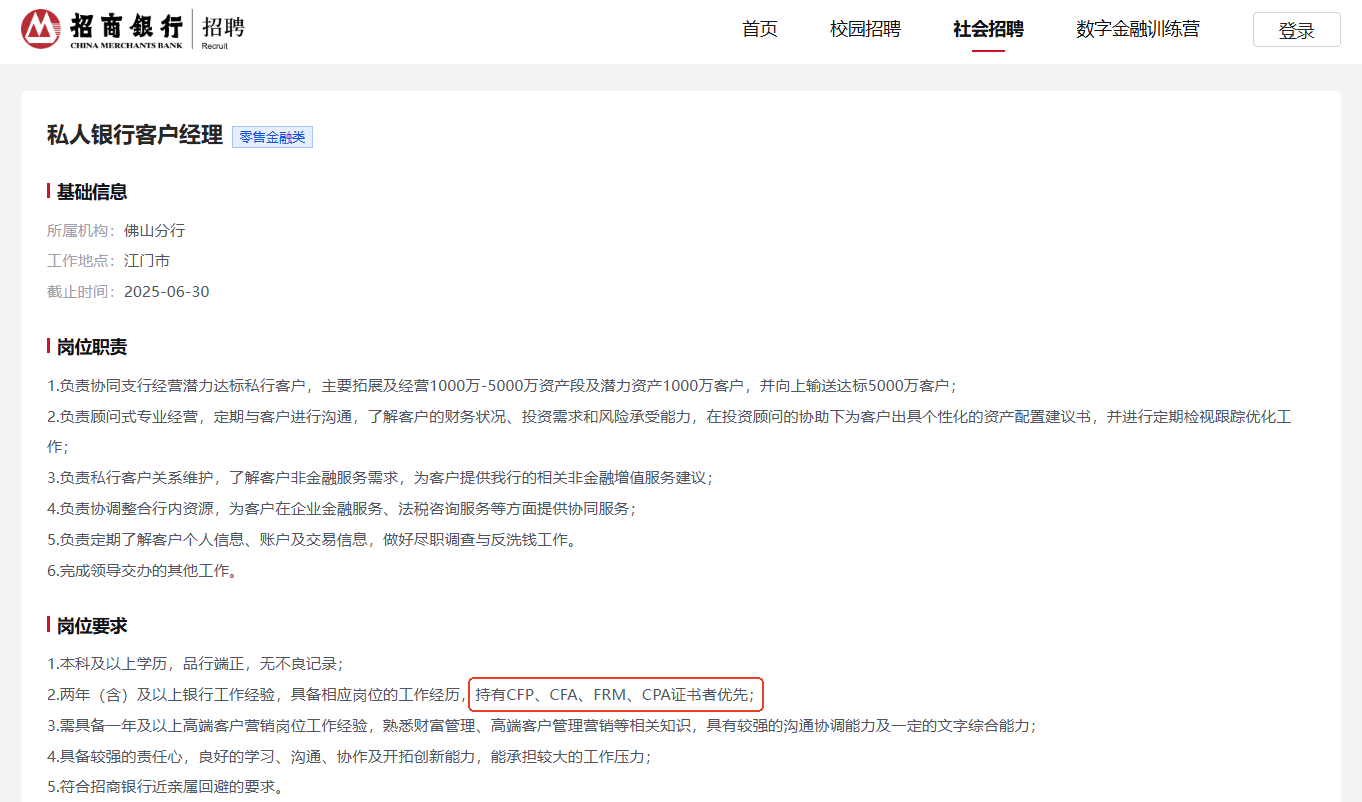Click duty line 2 about 顾问式专业经营
The height and width of the screenshot is (802, 1362).
pyautogui.click(x=669, y=431)
